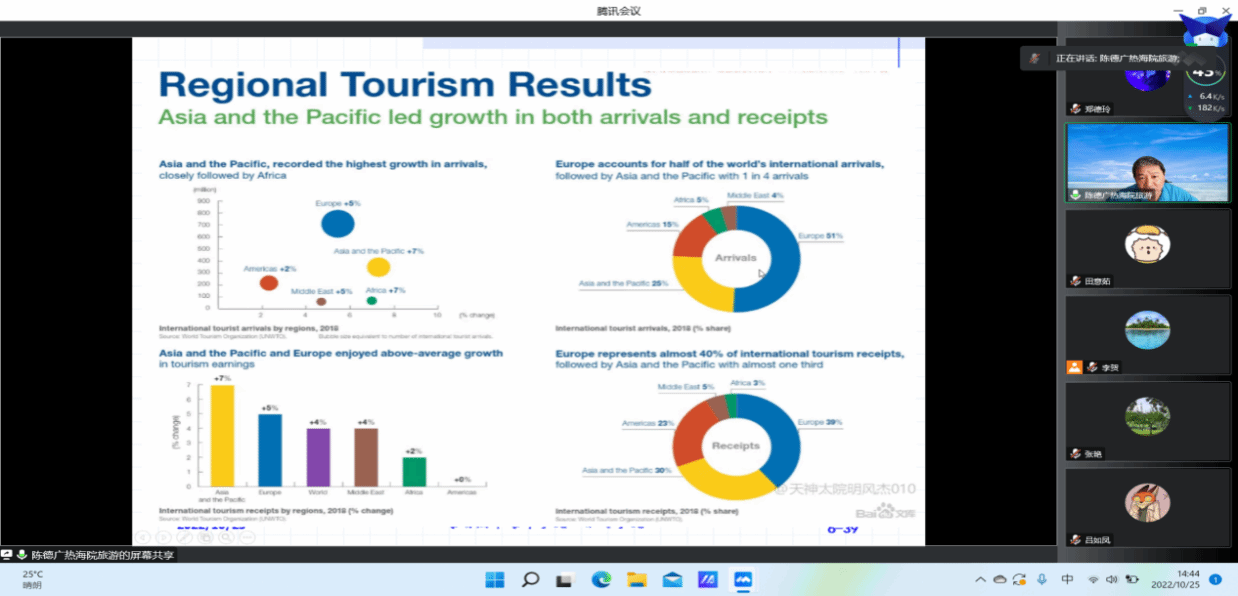
Task: Open Microsoft Edge from the taskbar
Action: pos(601,579)
